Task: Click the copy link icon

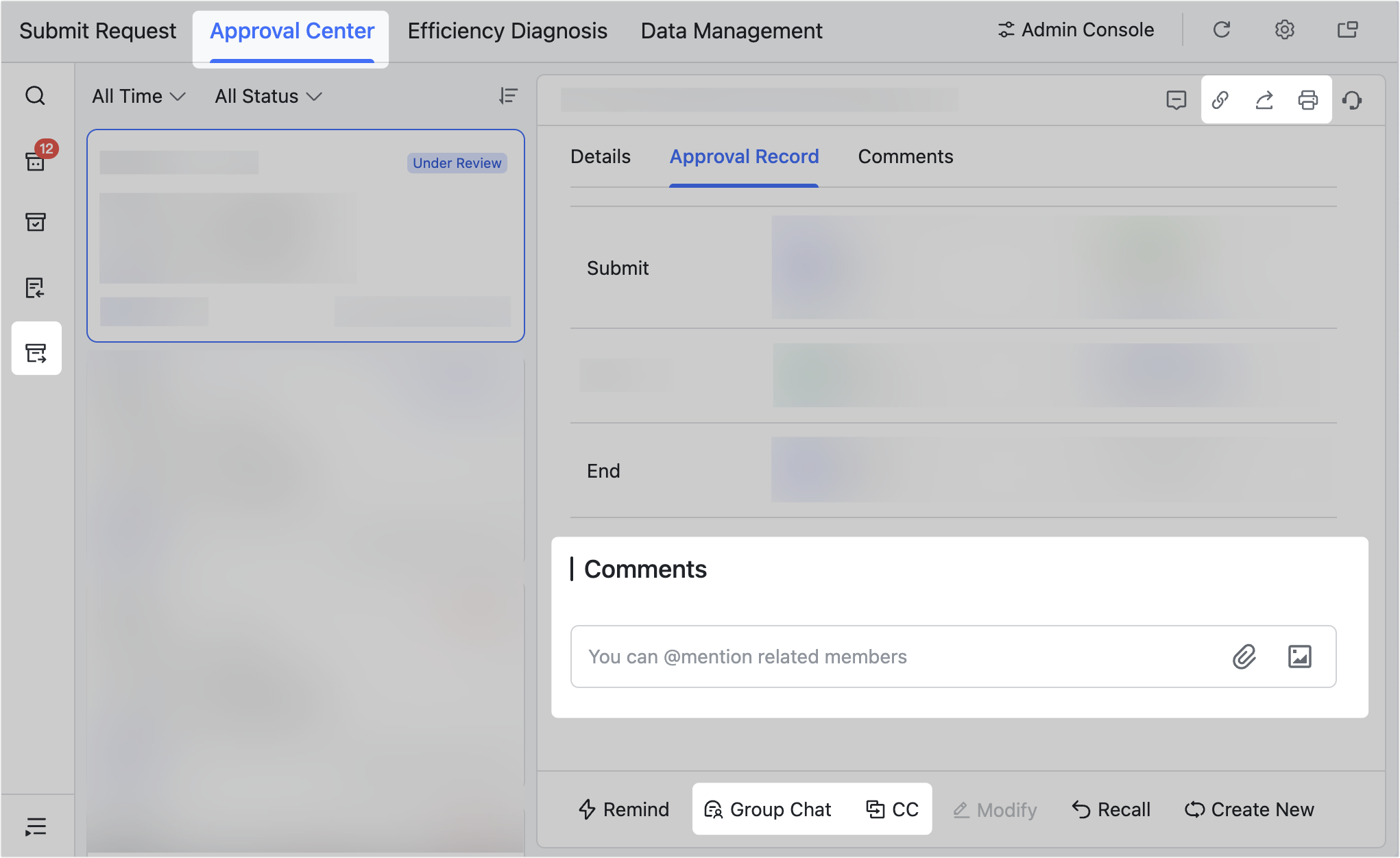Action: pos(1220,99)
